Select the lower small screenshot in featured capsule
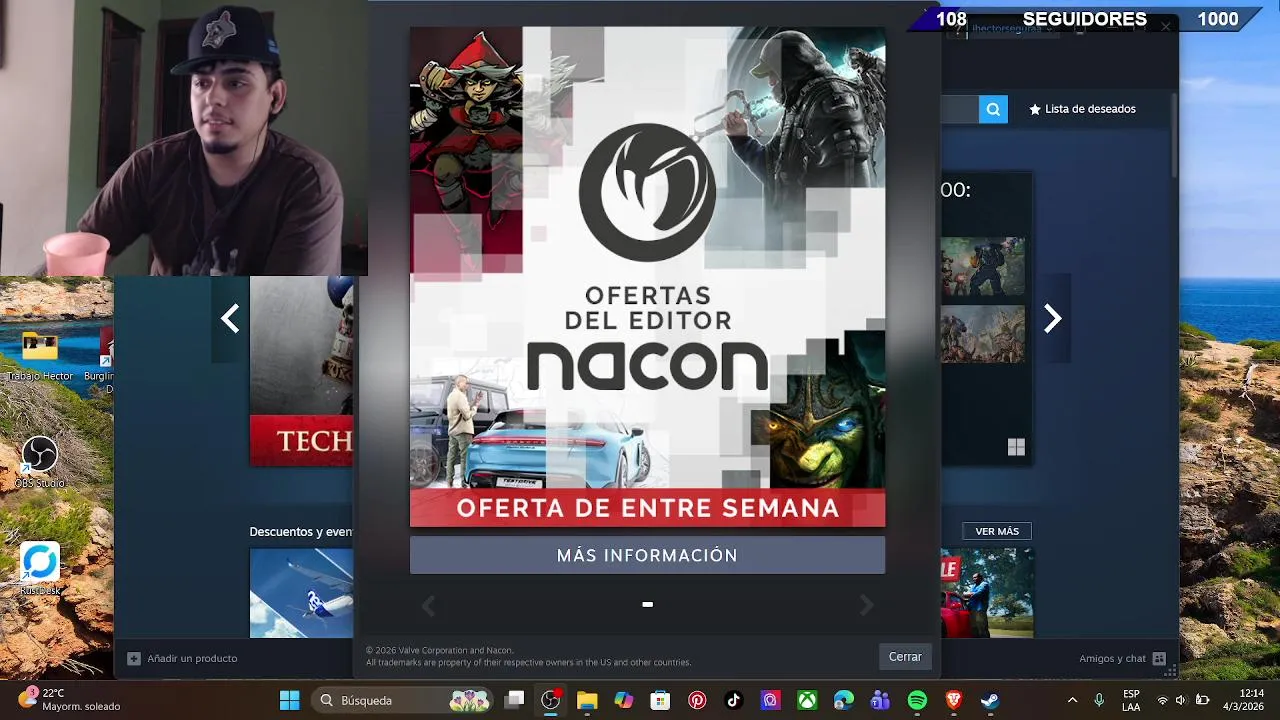This screenshot has width=1280, height=720. point(982,334)
